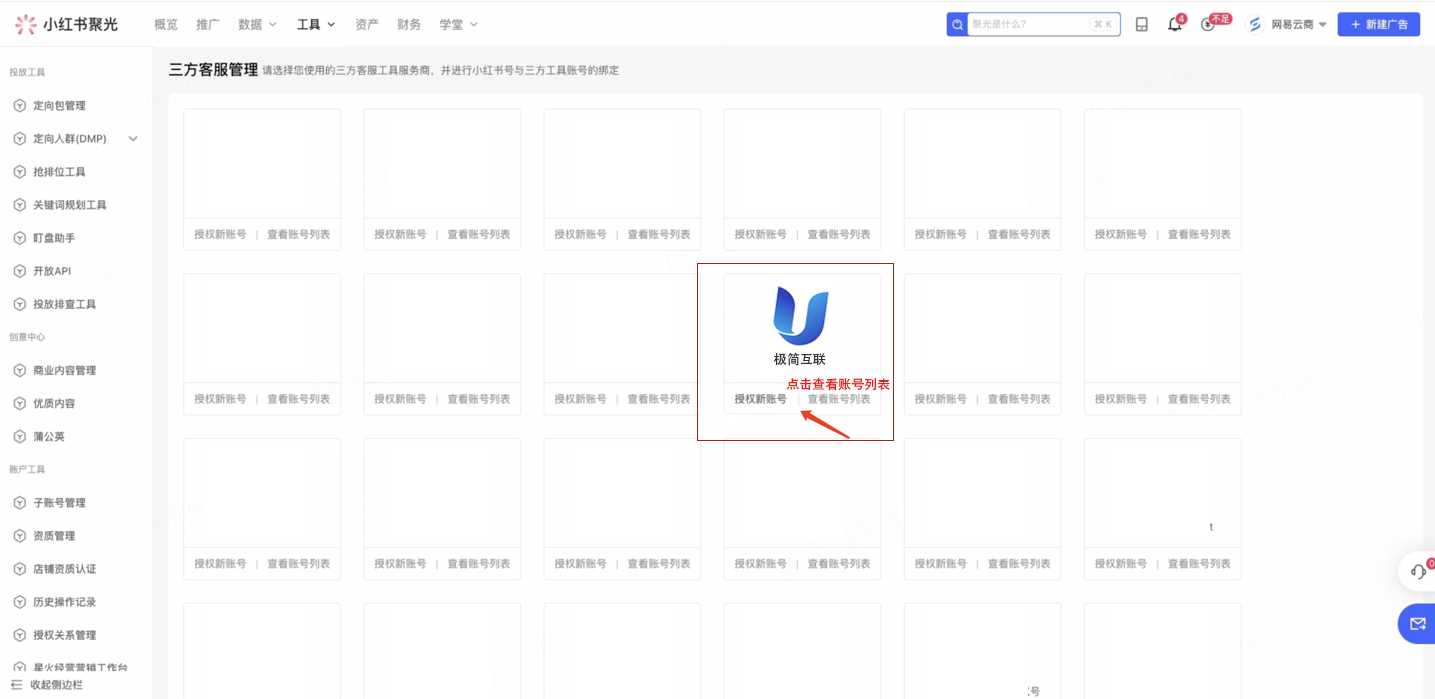1435x699 pixels.
Task: Open the 财务 tab
Action: [409, 24]
